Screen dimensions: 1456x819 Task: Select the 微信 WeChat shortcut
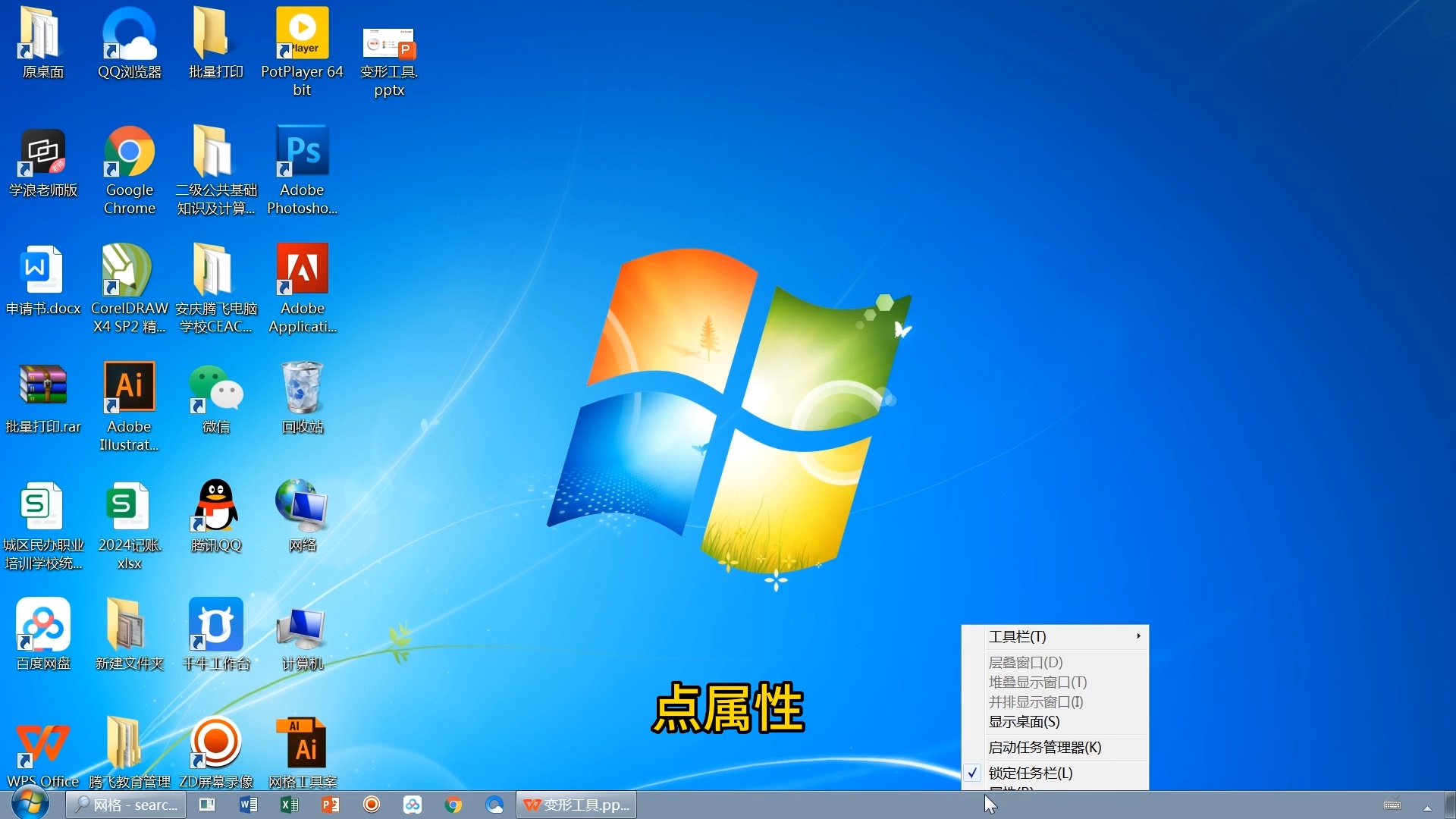[216, 398]
